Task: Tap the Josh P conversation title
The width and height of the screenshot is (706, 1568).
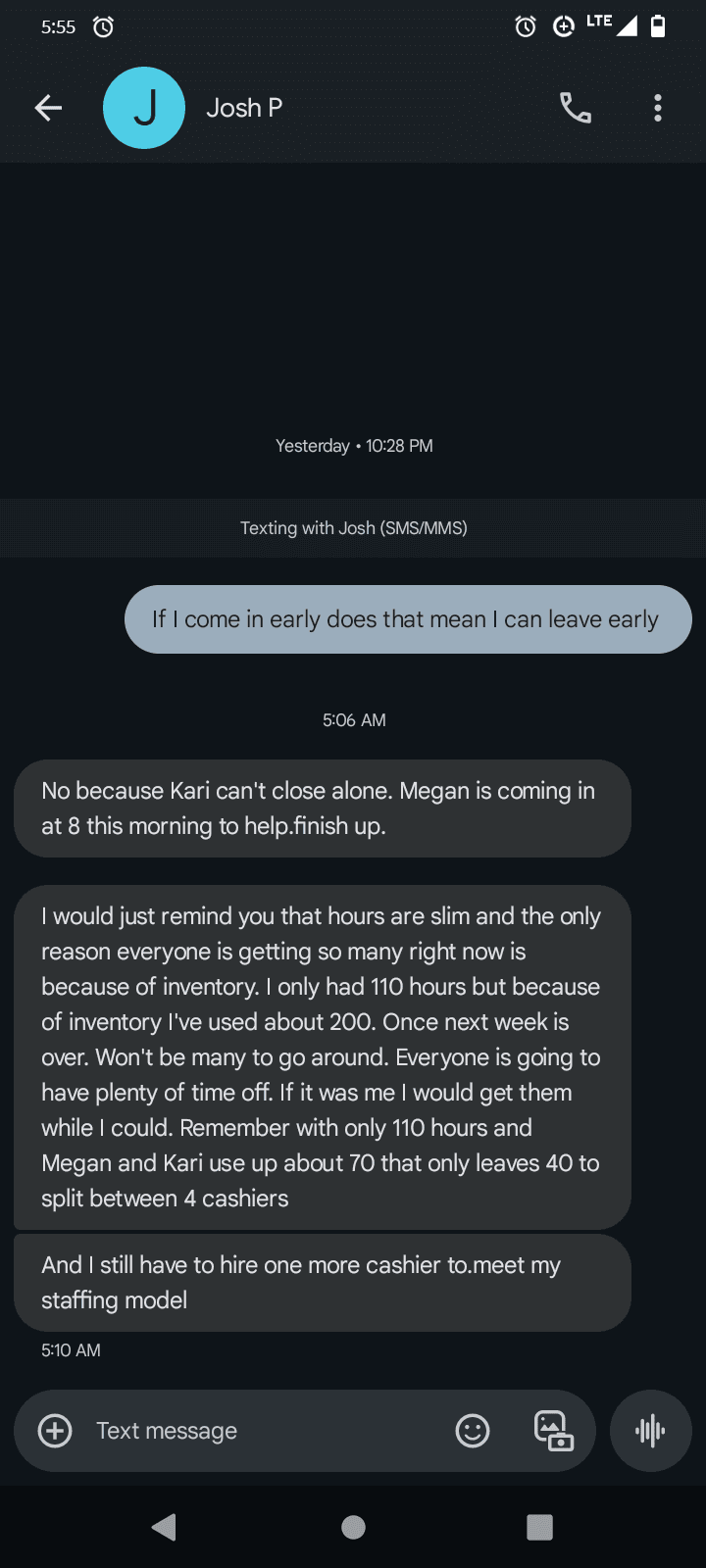Action: pos(244,108)
